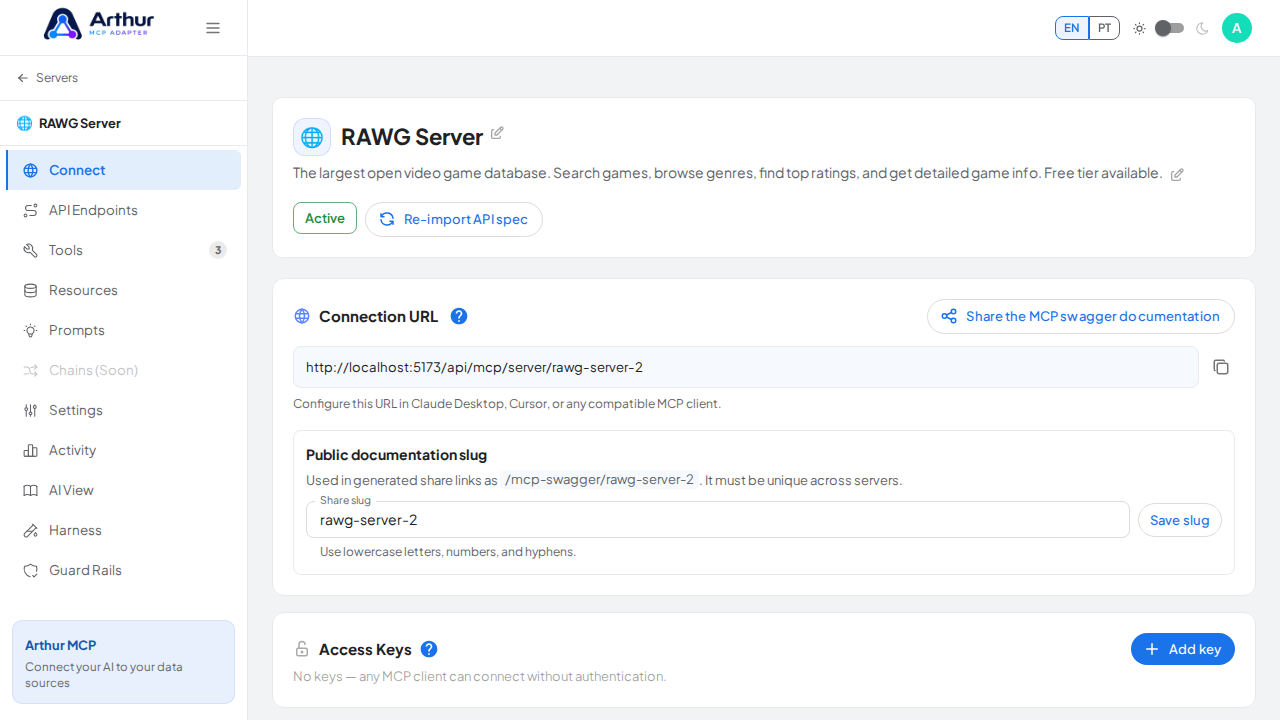Click the Public documentation slug heading
This screenshot has height=720, width=1280.
[x=396, y=455]
